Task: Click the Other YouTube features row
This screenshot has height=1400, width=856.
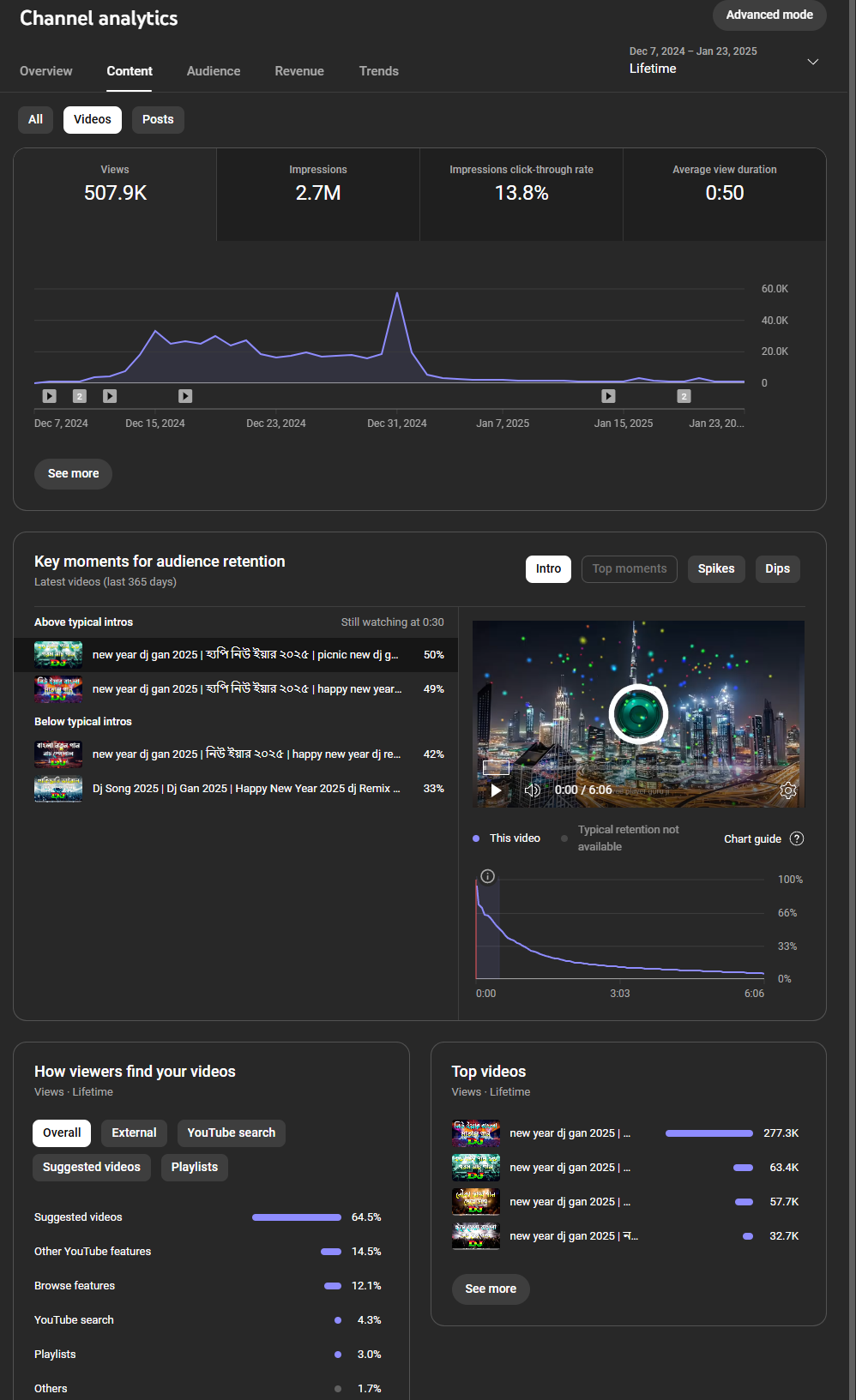Action: tap(208, 1252)
